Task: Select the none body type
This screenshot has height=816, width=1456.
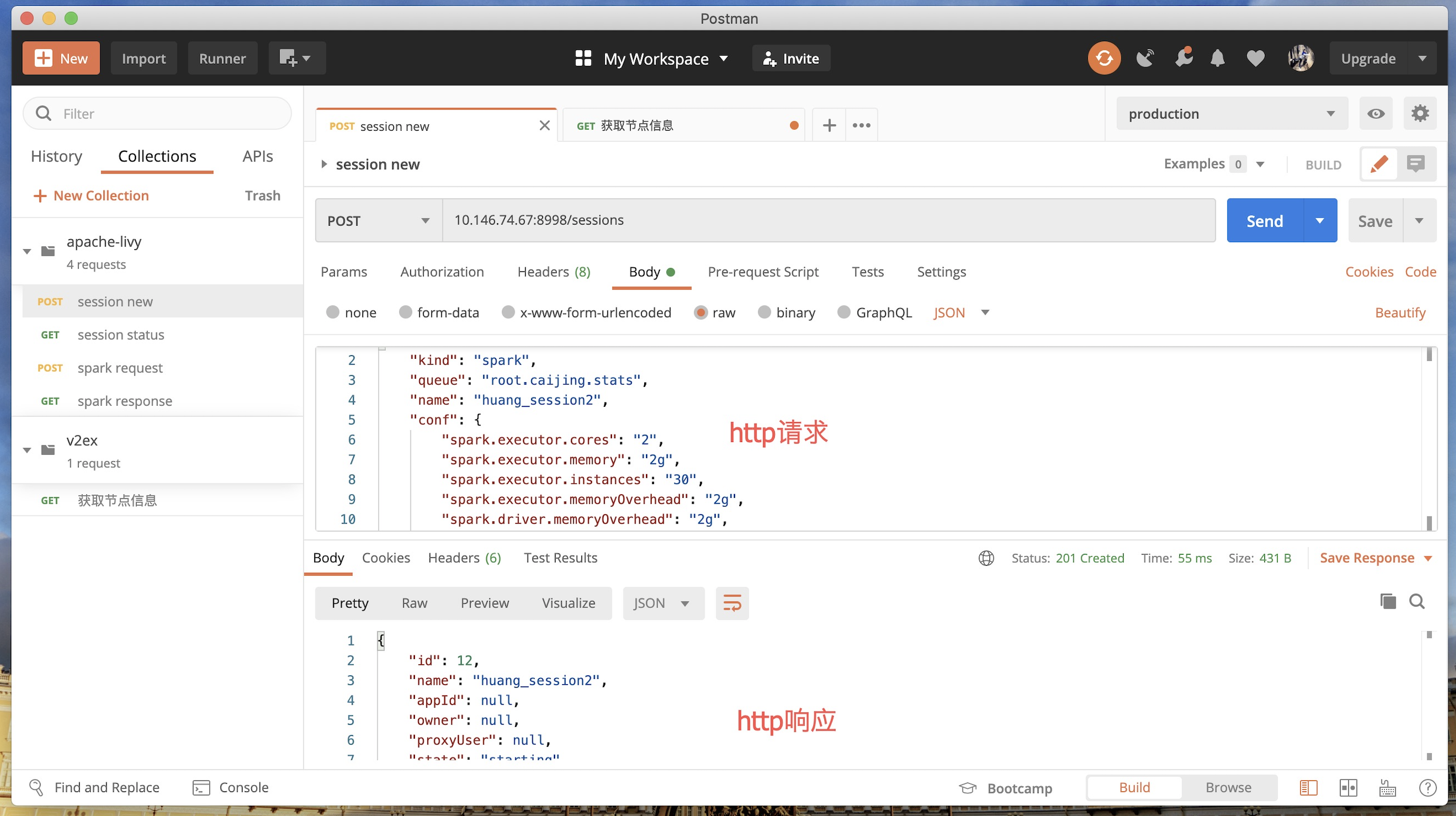Action: pyautogui.click(x=332, y=312)
